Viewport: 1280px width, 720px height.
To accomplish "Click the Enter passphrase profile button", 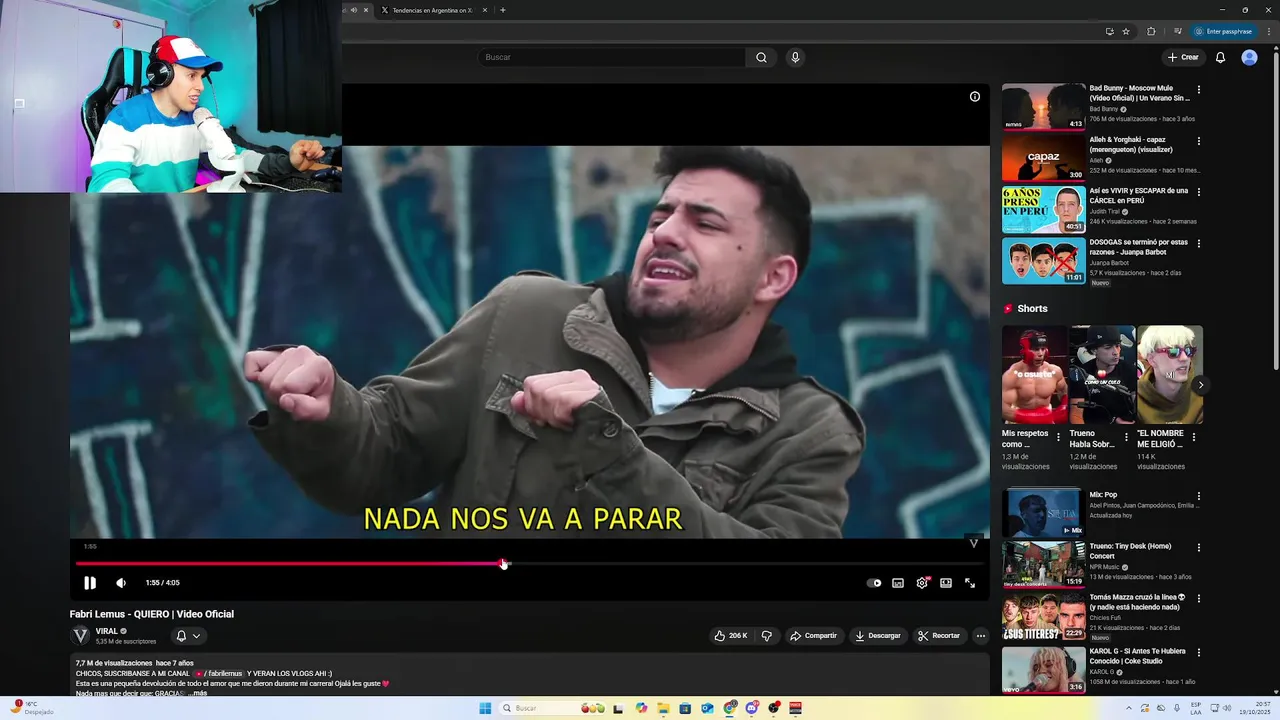I will coord(1223,31).
